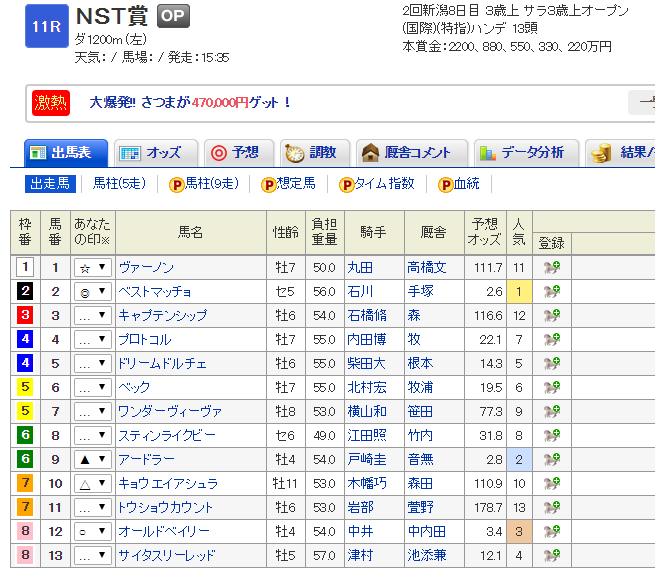Click the premium P icon beside 血統
Viewport: 655px width, 573px height.
point(446,185)
